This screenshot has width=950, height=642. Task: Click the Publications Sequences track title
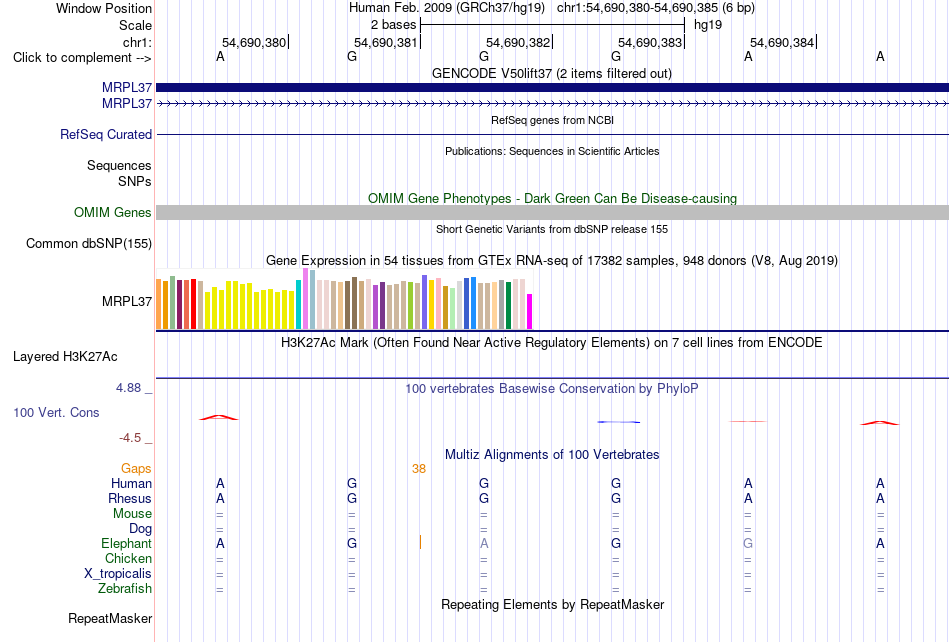[x=552, y=151]
